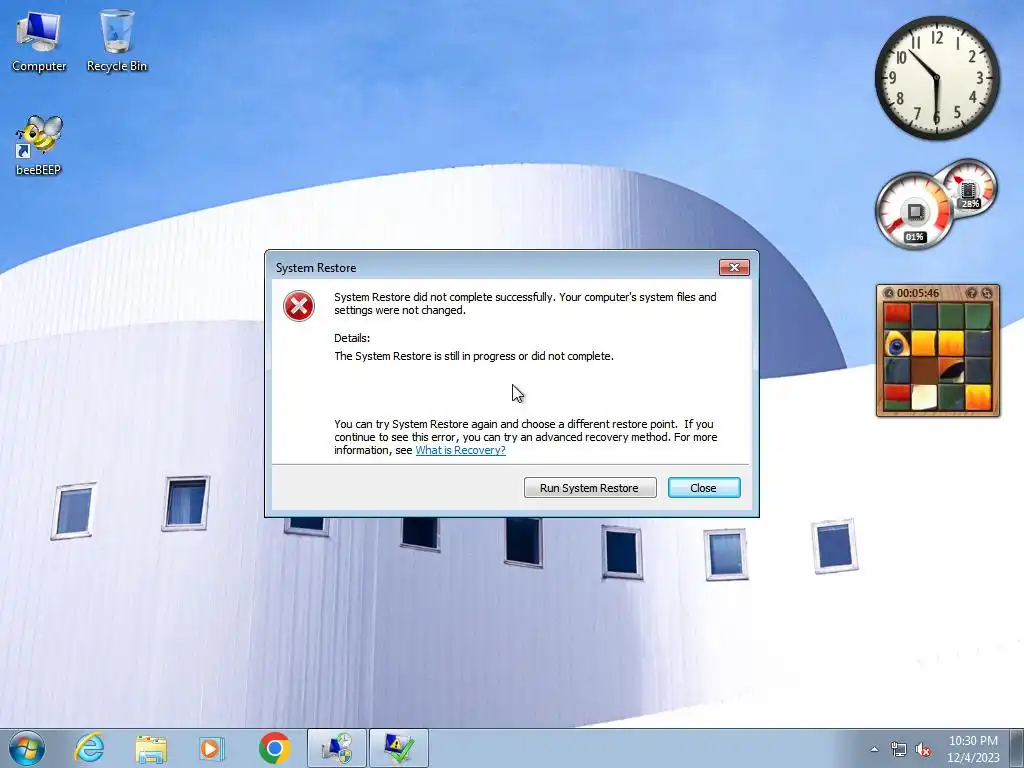Click the 'Details:' label in the dialog
1024x768 pixels.
[x=352, y=338]
